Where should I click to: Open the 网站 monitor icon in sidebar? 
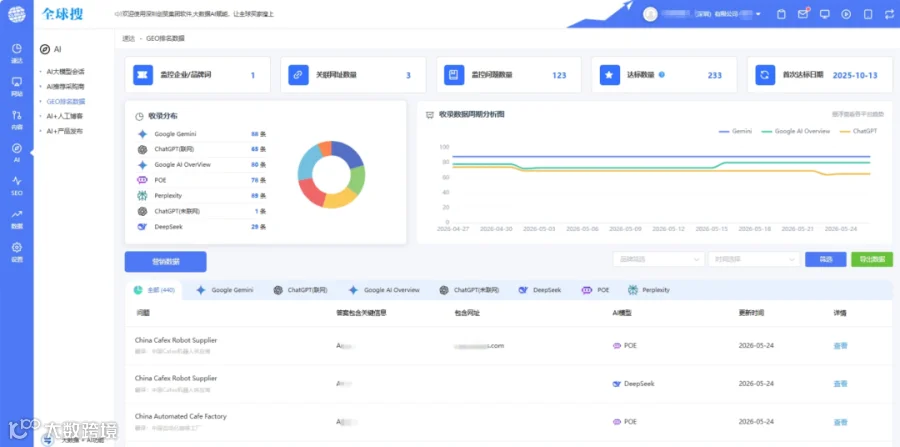pyautogui.click(x=17, y=86)
